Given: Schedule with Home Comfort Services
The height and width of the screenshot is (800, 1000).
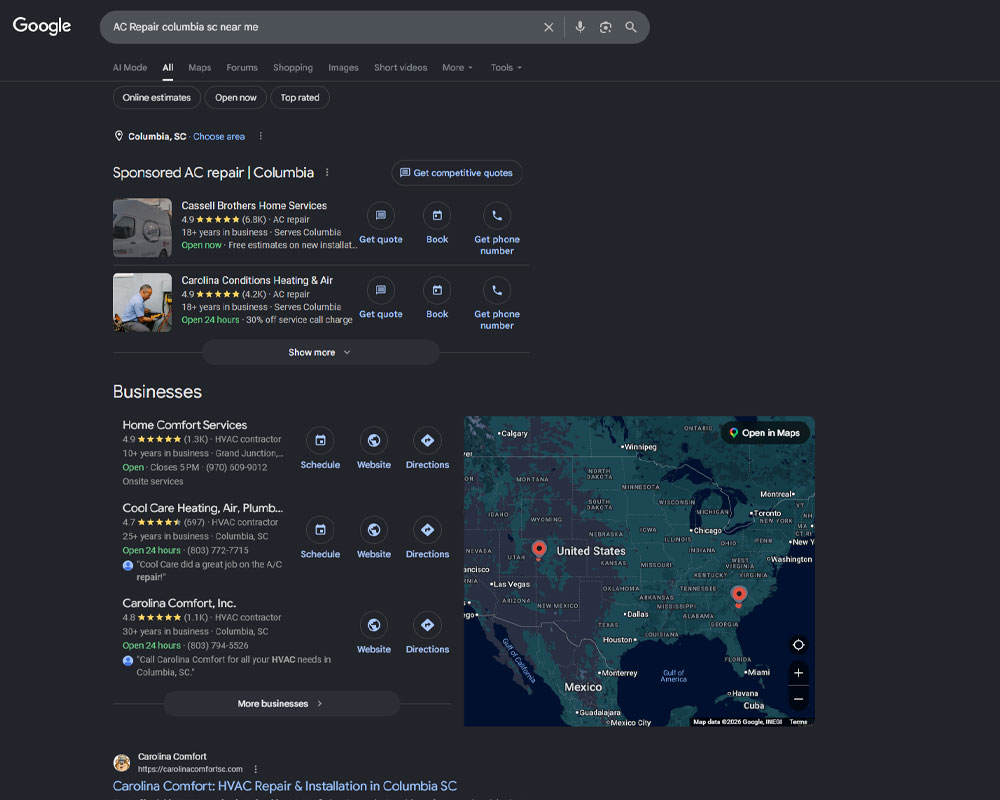Looking at the screenshot, I should click(320, 448).
